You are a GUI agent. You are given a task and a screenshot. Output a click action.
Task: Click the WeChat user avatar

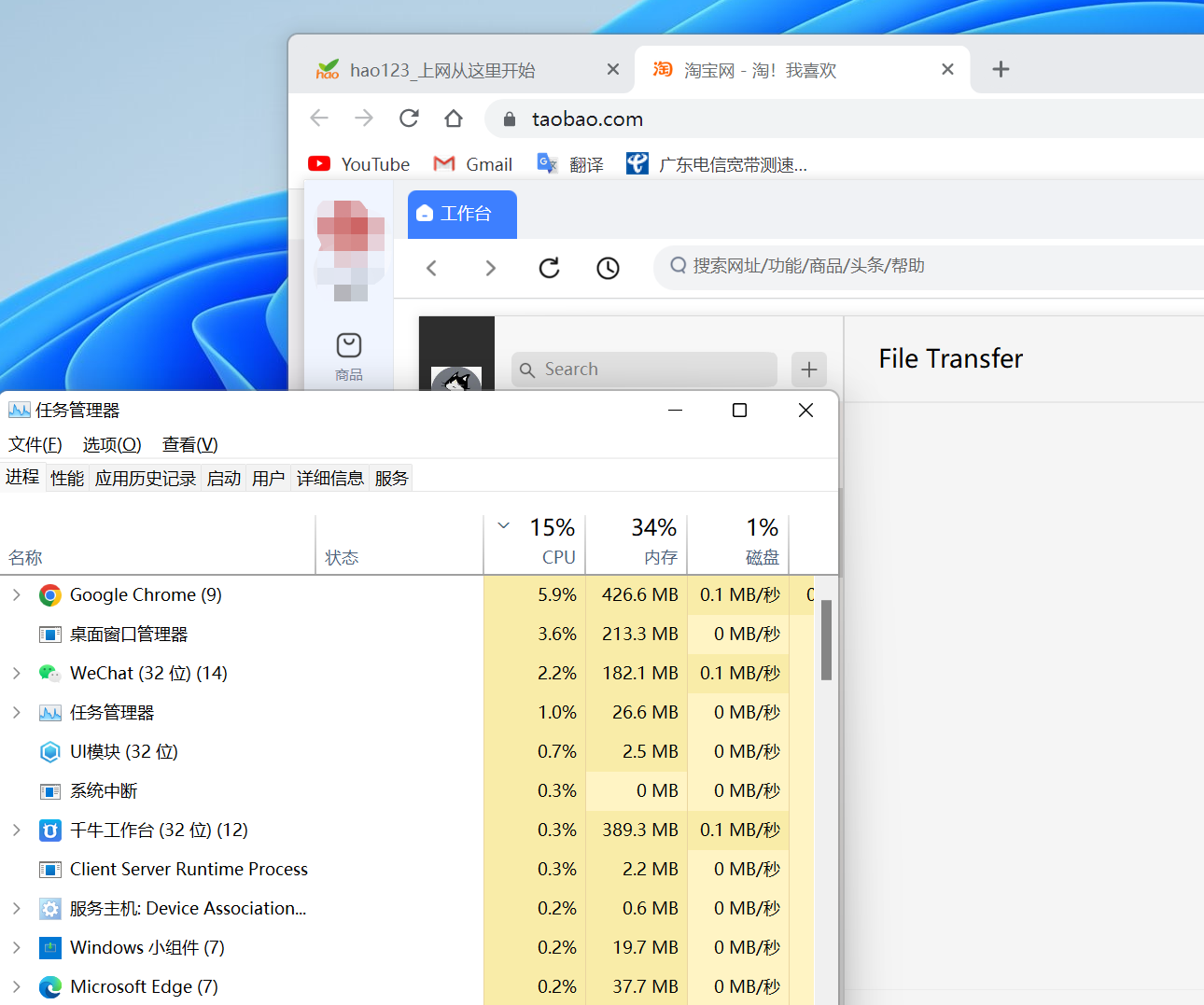(456, 379)
